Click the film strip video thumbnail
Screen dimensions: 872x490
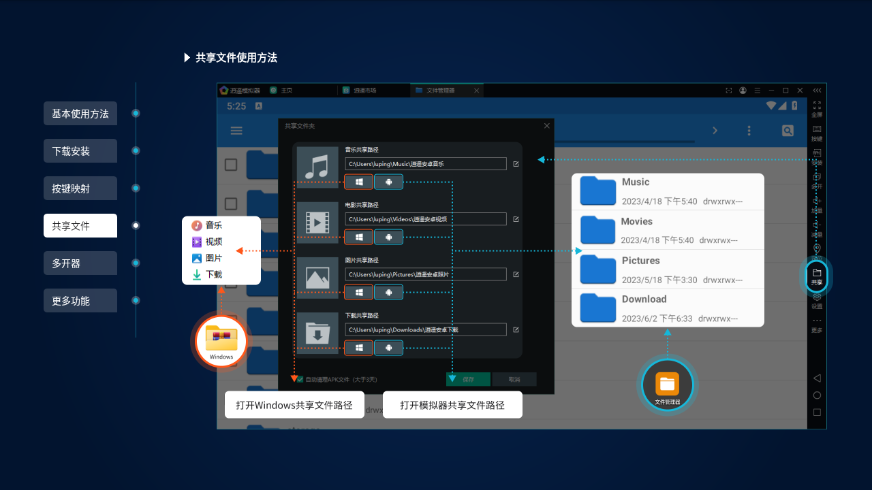coord(318,222)
